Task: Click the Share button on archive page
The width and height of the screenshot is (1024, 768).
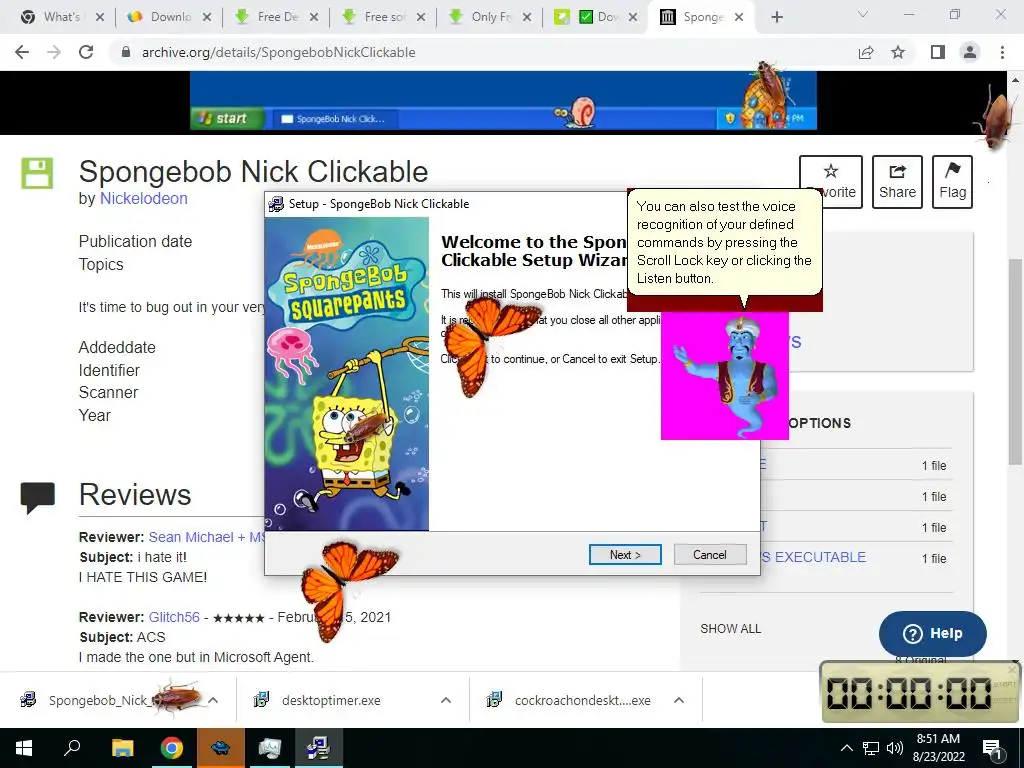Action: (x=897, y=182)
